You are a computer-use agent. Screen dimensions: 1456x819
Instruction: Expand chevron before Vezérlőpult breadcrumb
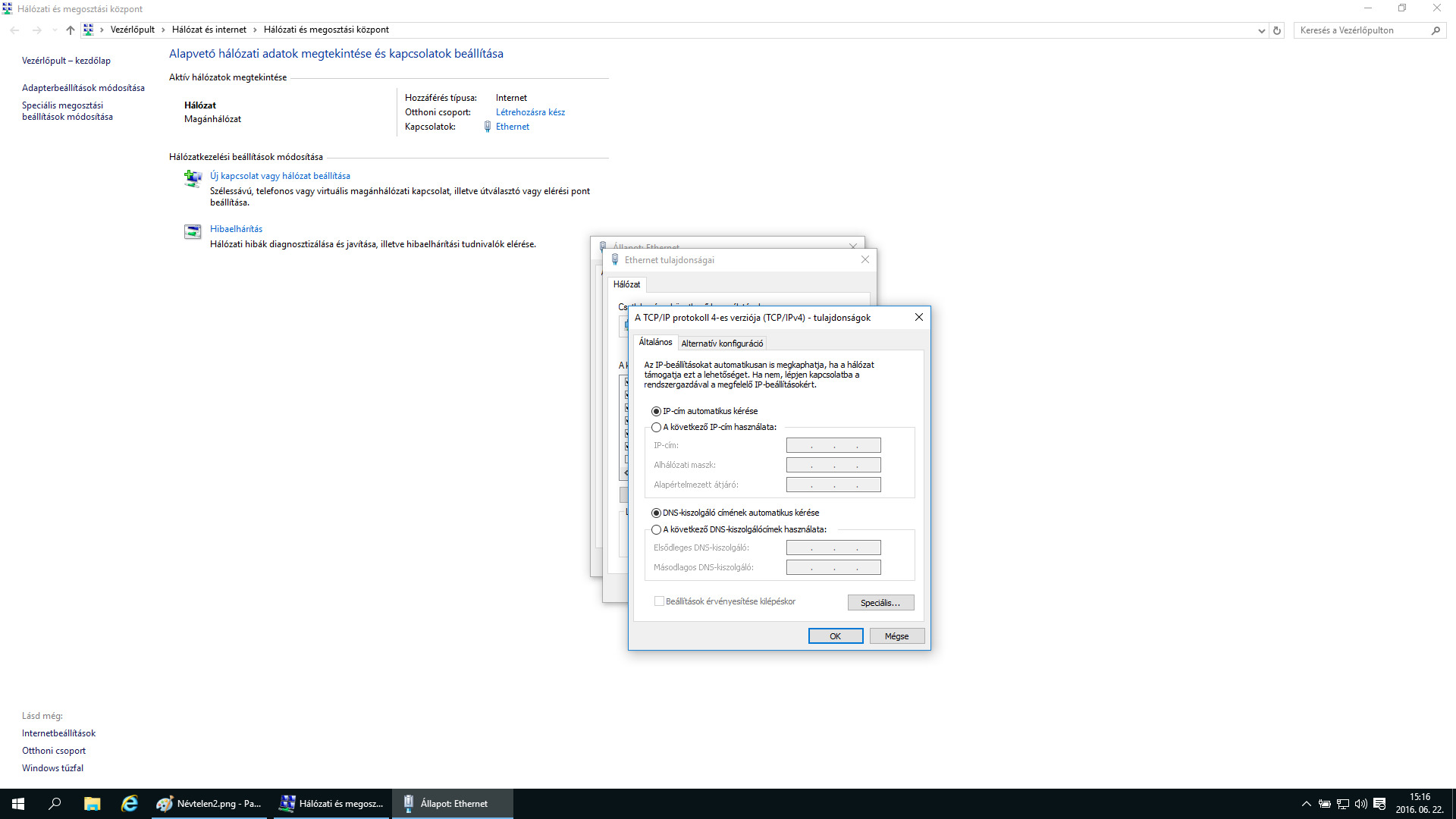pos(102,30)
